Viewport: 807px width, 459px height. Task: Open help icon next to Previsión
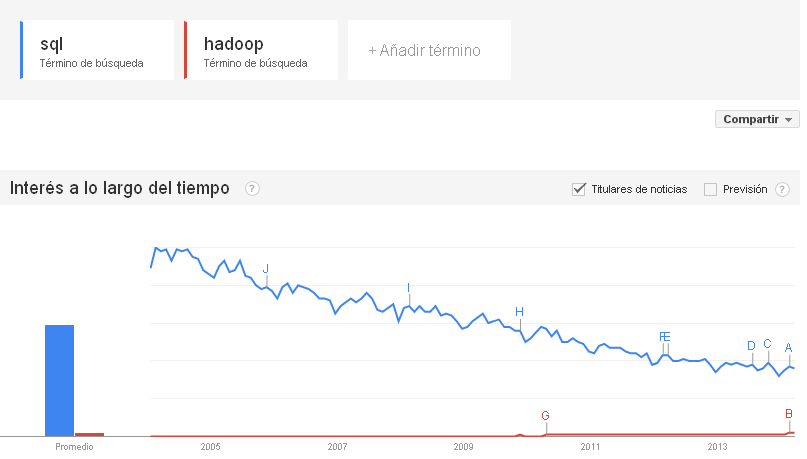click(782, 189)
